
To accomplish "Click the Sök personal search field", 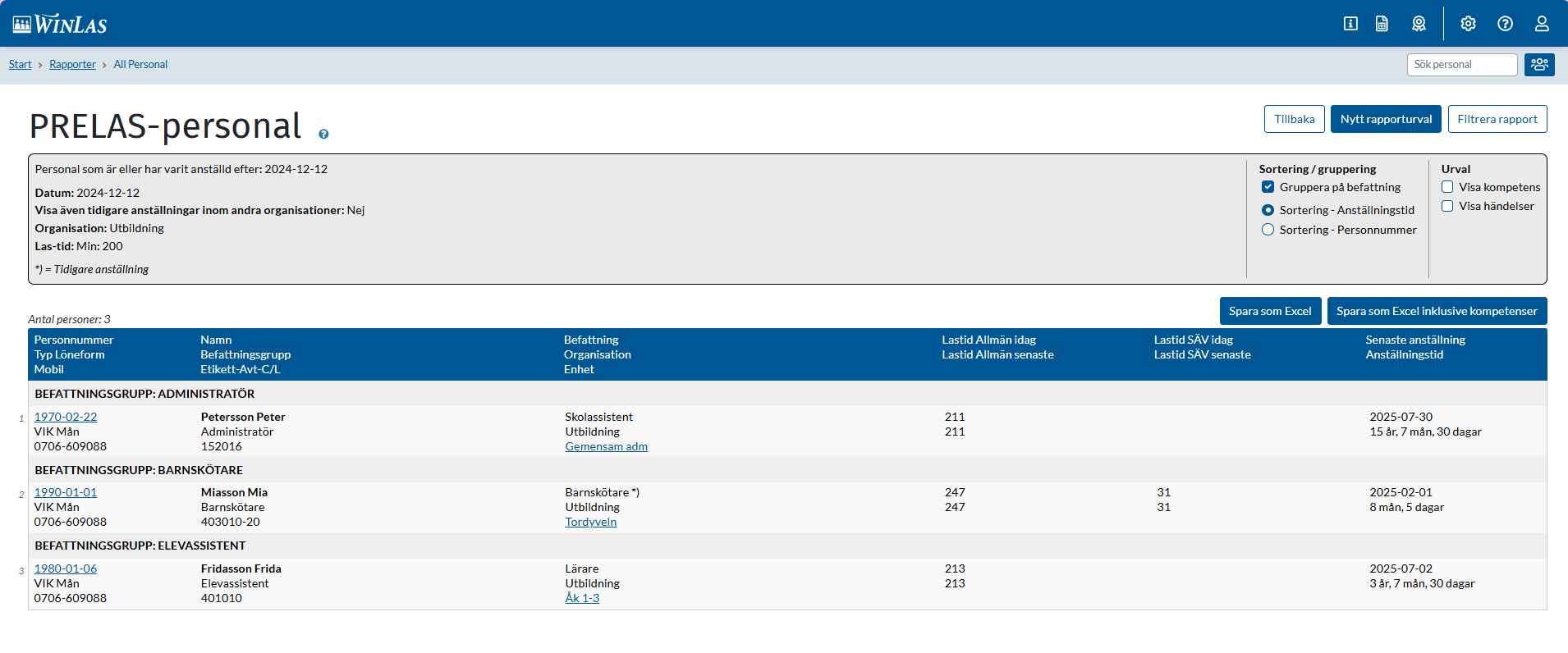I will [x=1461, y=64].
